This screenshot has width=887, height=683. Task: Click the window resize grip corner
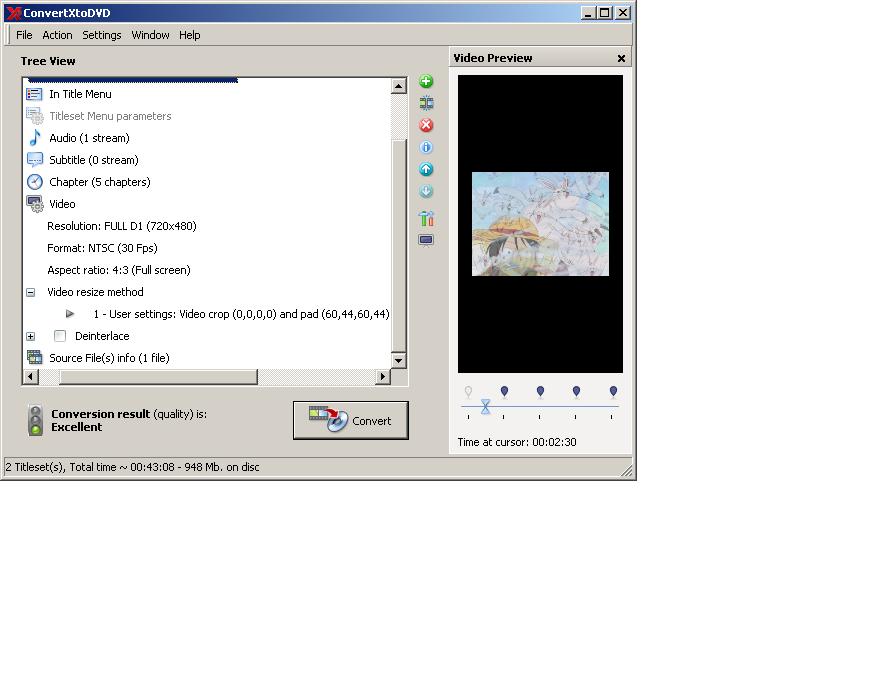[627, 471]
